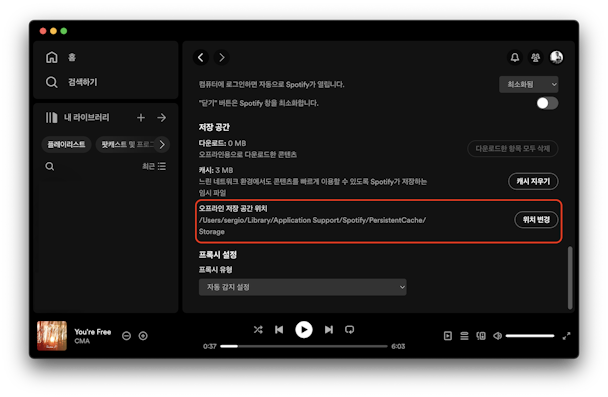Skip to previous track
This screenshot has width=608, height=397.
279,330
